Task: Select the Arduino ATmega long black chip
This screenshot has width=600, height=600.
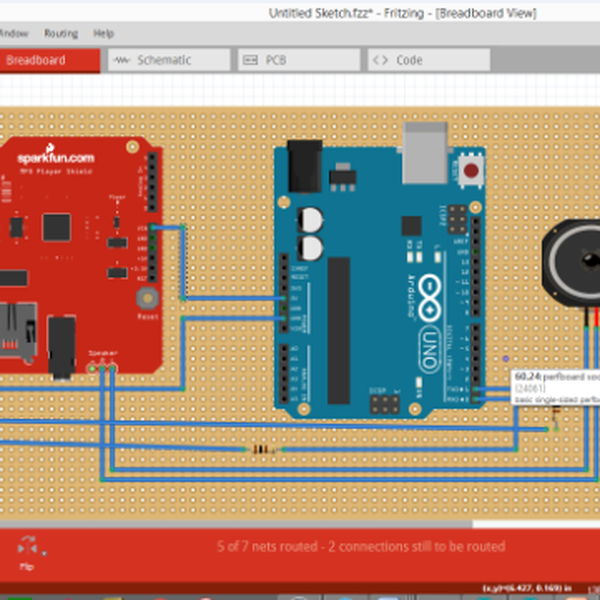Action: pos(339,331)
